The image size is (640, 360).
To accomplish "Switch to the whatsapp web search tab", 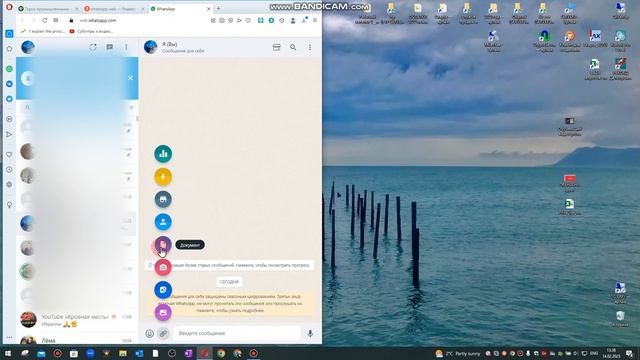I will (114, 9).
